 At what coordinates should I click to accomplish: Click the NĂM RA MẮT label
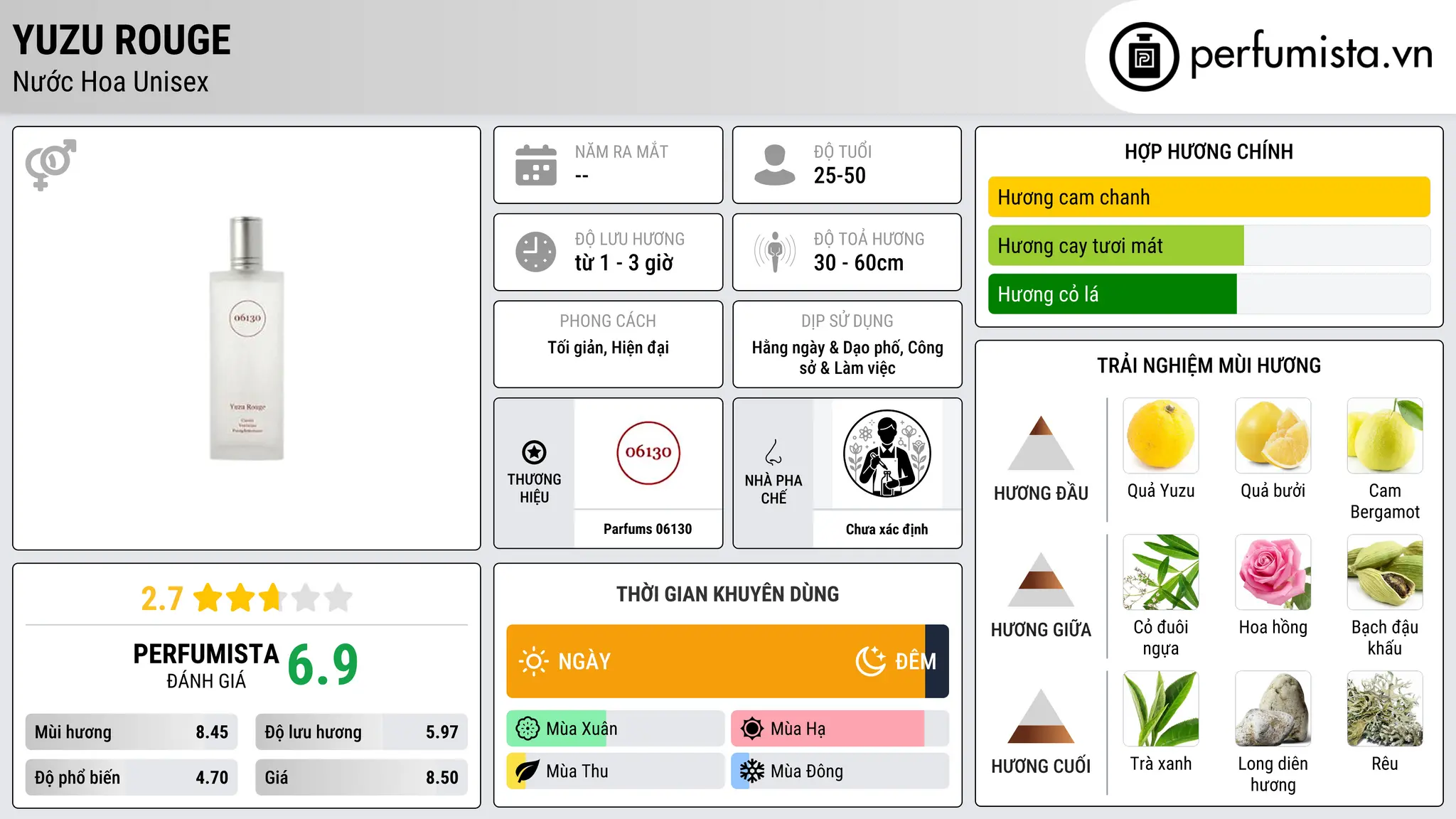pos(621,151)
